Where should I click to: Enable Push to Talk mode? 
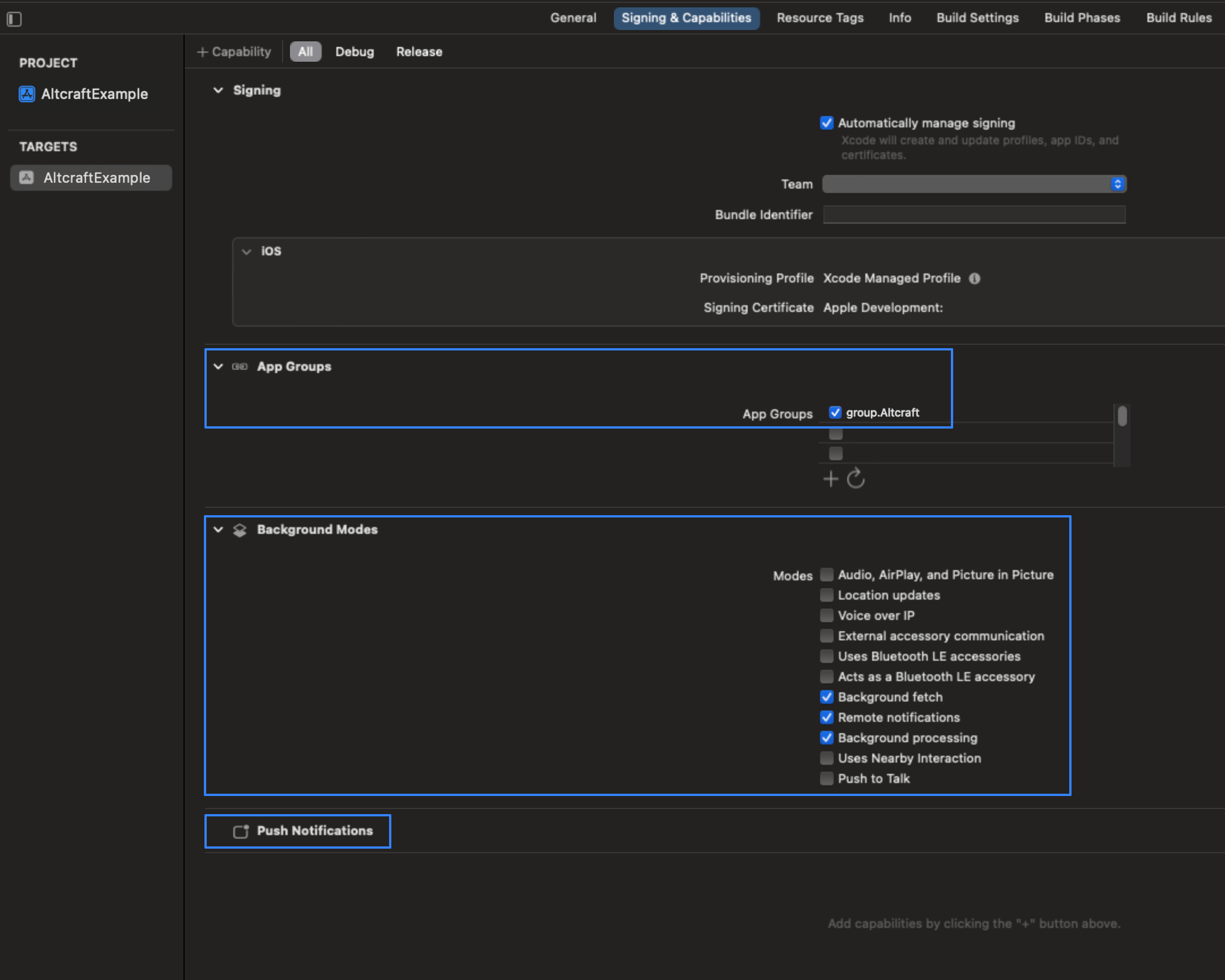827,778
